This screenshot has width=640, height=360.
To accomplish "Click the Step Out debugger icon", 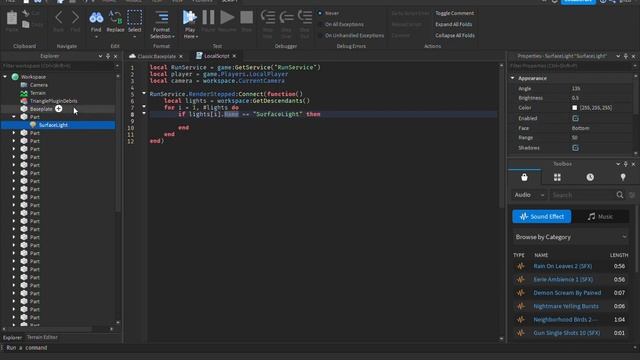I will (305, 17).
